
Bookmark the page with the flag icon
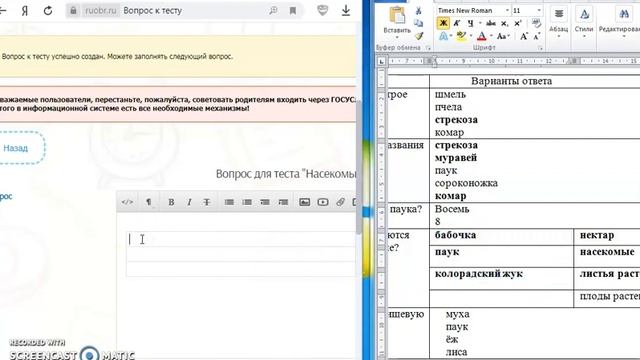point(293,11)
